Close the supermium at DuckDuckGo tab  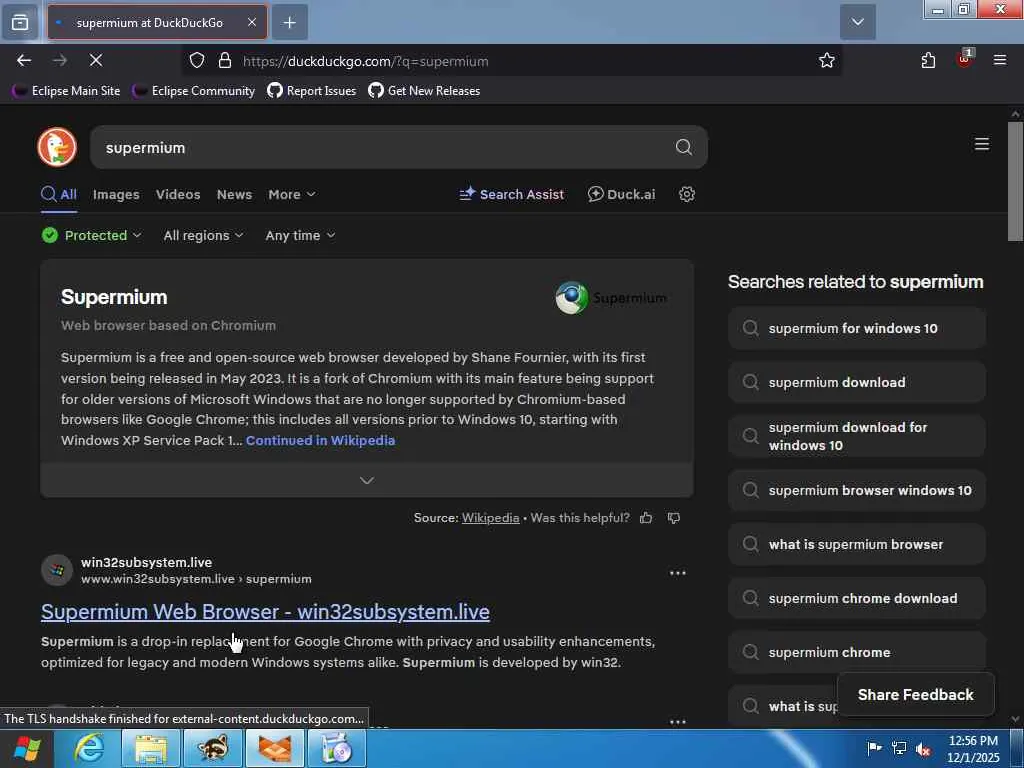coord(251,22)
